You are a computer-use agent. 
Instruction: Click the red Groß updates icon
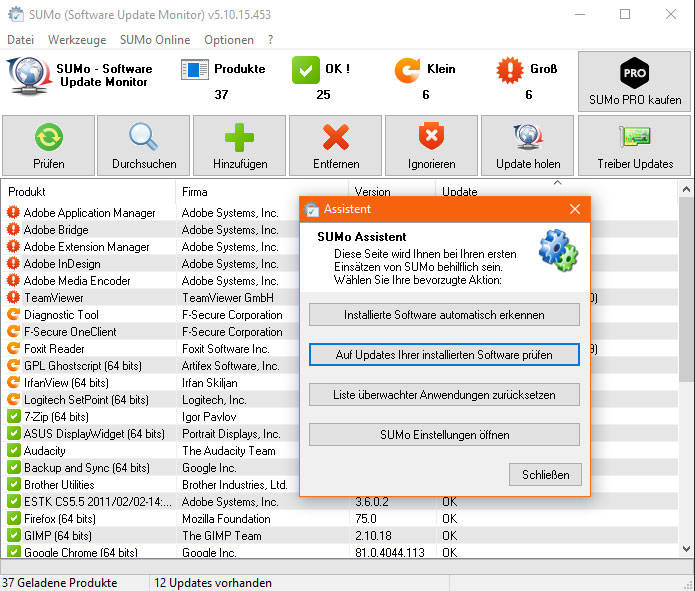(x=510, y=70)
